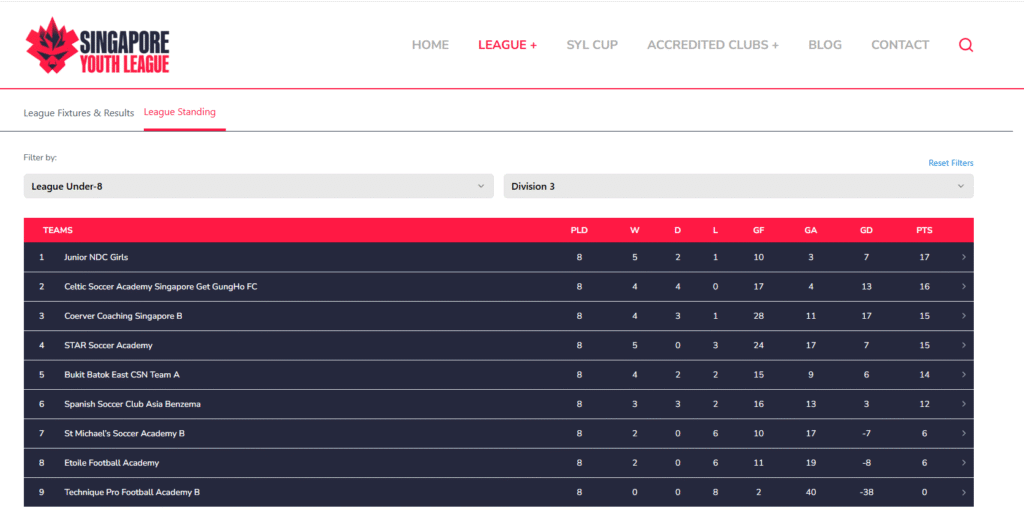This screenshot has width=1024, height=525.
Task: Select the League Standing tab
Action: coord(180,112)
